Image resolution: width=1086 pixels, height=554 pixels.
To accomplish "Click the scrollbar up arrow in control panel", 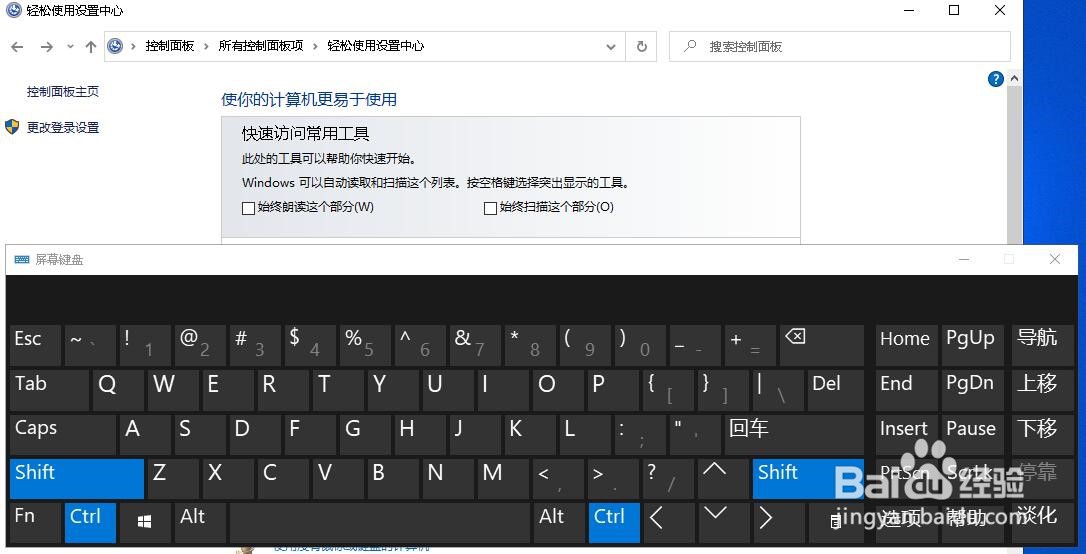I will (1015, 79).
